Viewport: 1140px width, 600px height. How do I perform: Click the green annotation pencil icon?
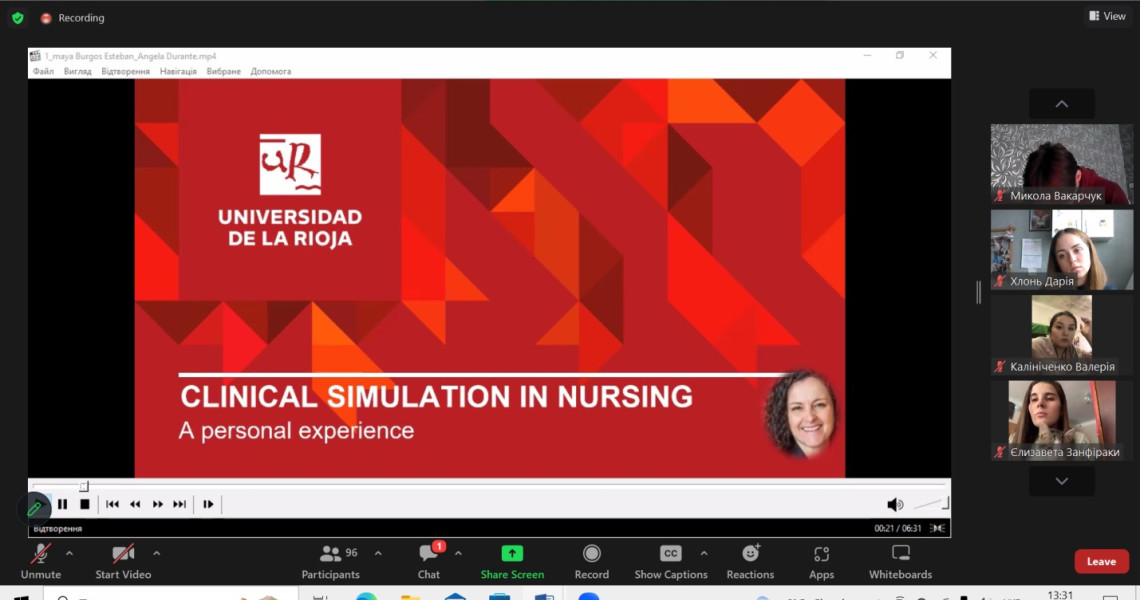tap(34, 508)
